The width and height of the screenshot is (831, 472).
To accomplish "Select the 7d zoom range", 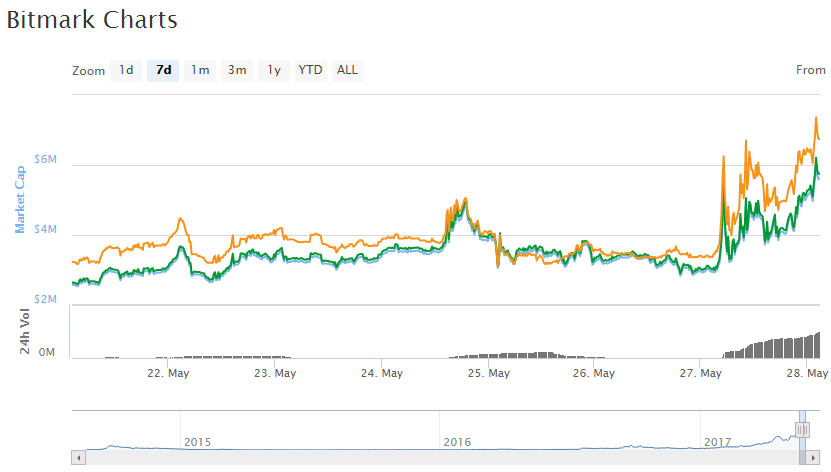I will click(163, 70).
